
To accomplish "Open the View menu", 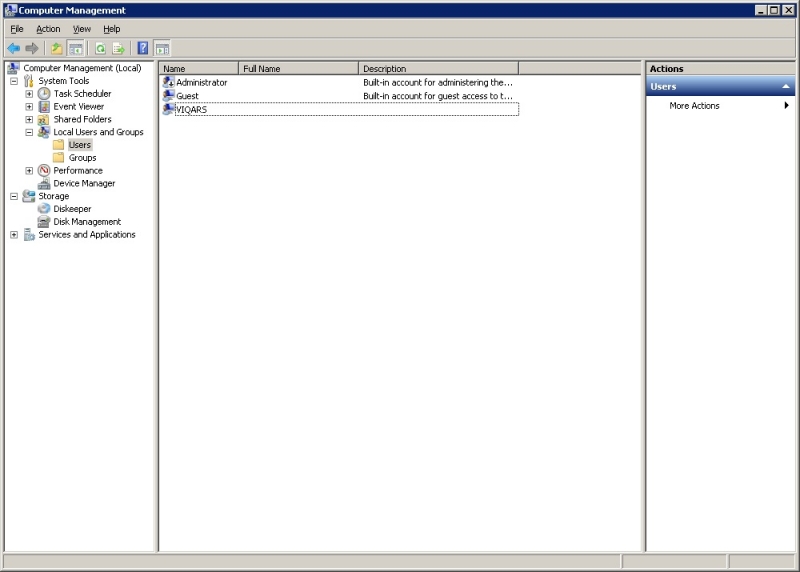I will point(81,29).
